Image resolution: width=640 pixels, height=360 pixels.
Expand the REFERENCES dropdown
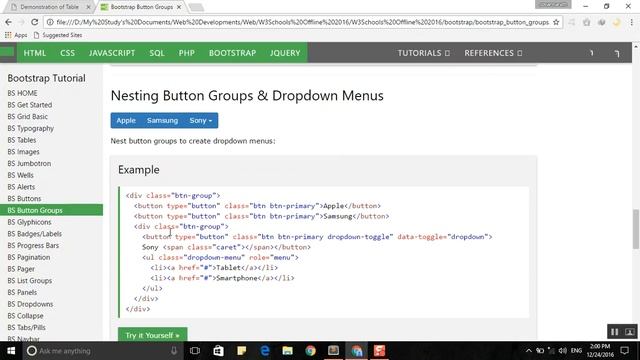click(x=493, y=53)
